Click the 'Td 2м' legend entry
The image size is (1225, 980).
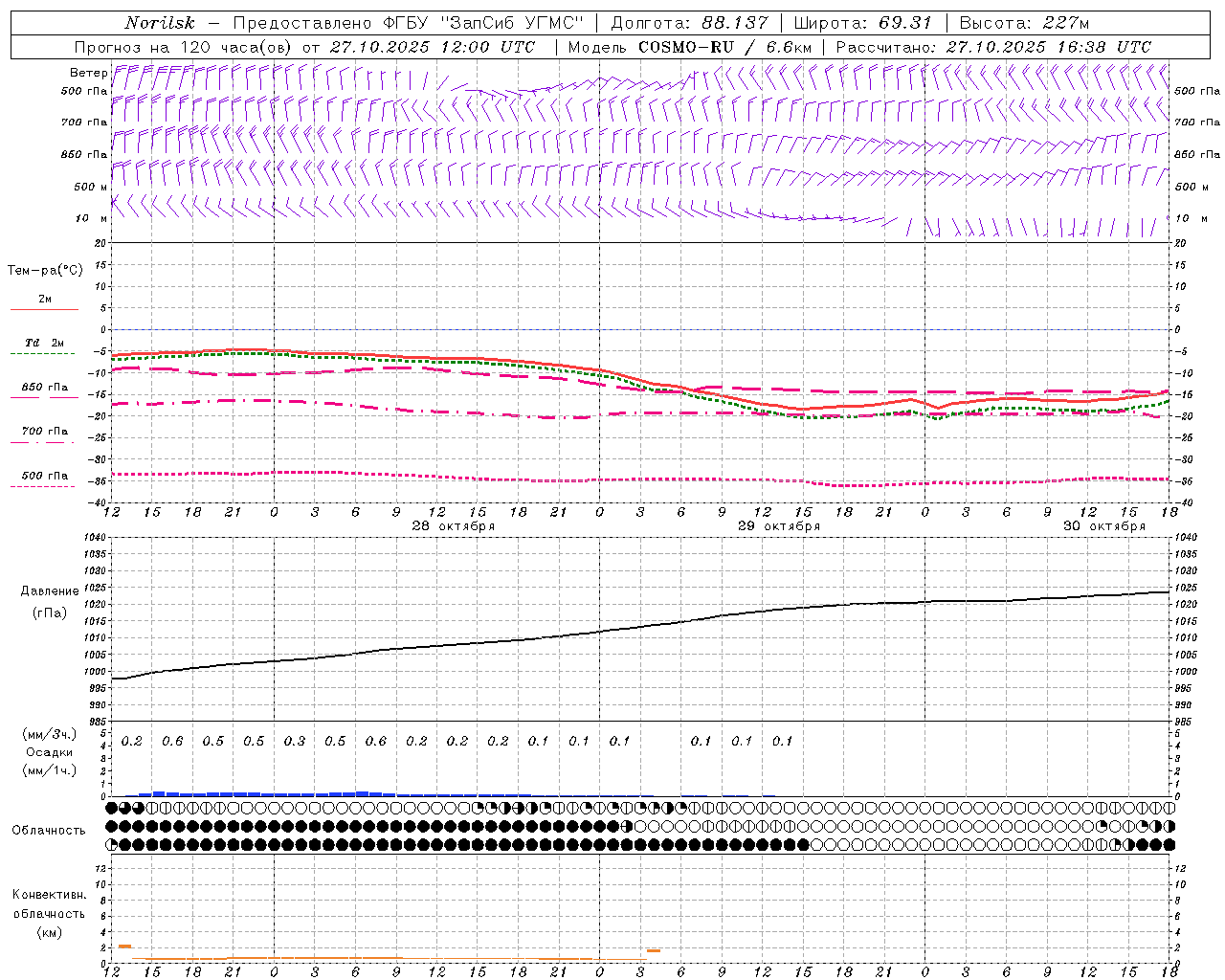click(45, 343)
